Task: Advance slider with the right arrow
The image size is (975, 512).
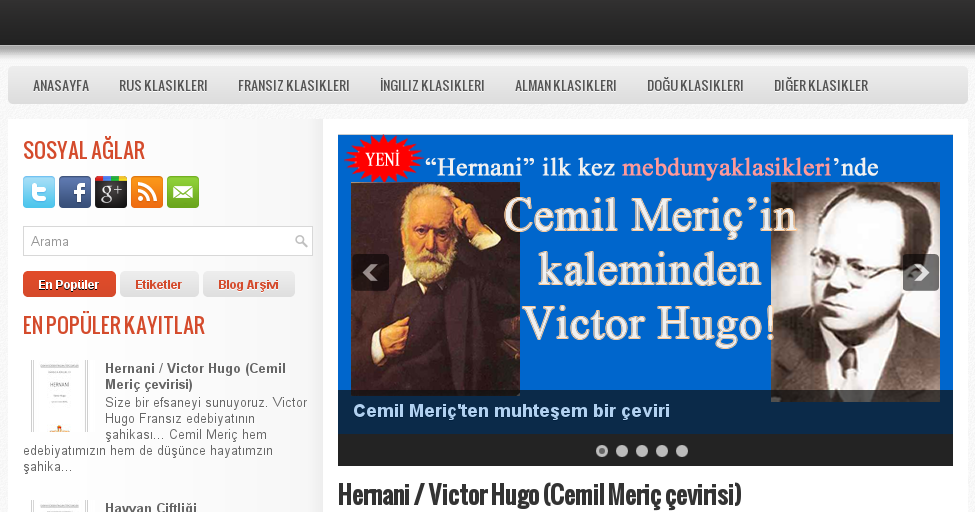Action: click(x=921, y=272)
